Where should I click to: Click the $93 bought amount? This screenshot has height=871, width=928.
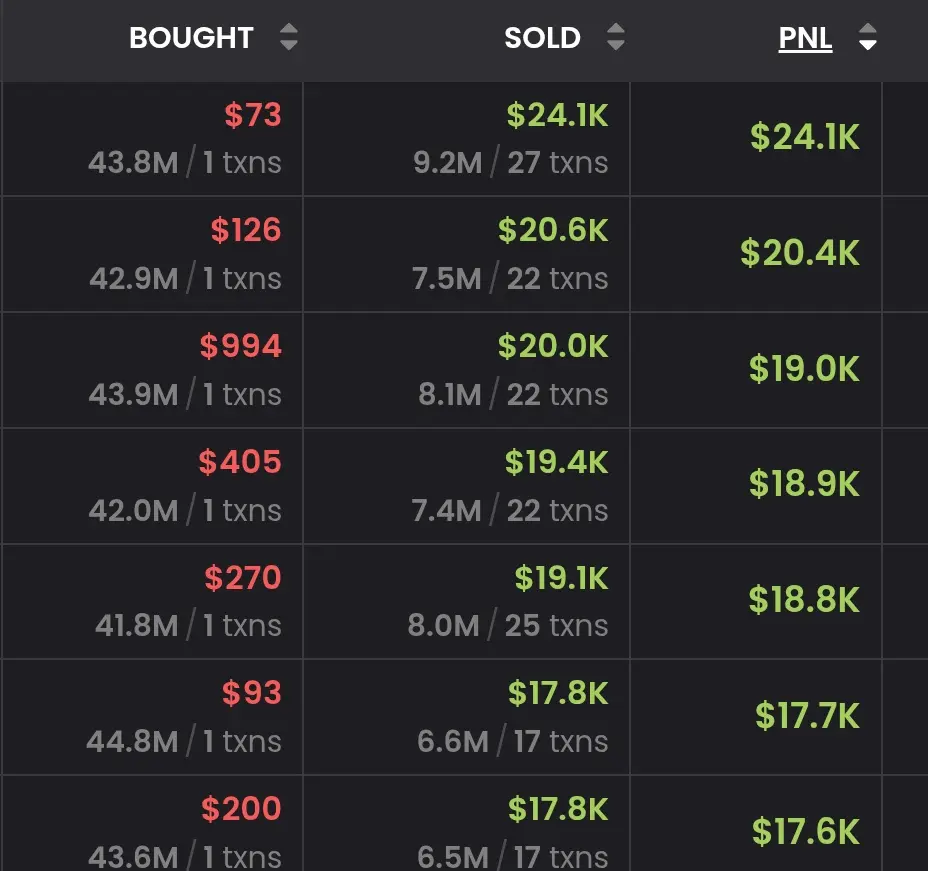click(x=252, y=693)
